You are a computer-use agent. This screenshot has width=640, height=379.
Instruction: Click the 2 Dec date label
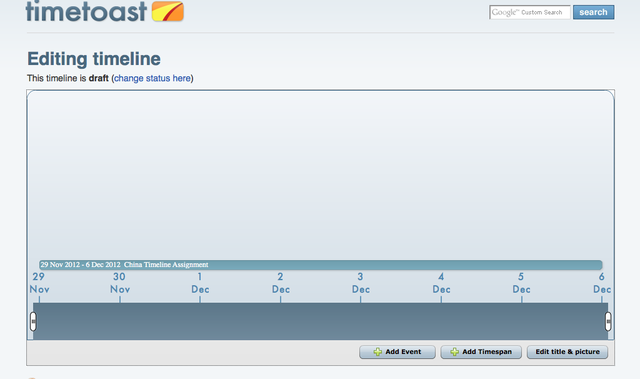[x=280, y=283]
